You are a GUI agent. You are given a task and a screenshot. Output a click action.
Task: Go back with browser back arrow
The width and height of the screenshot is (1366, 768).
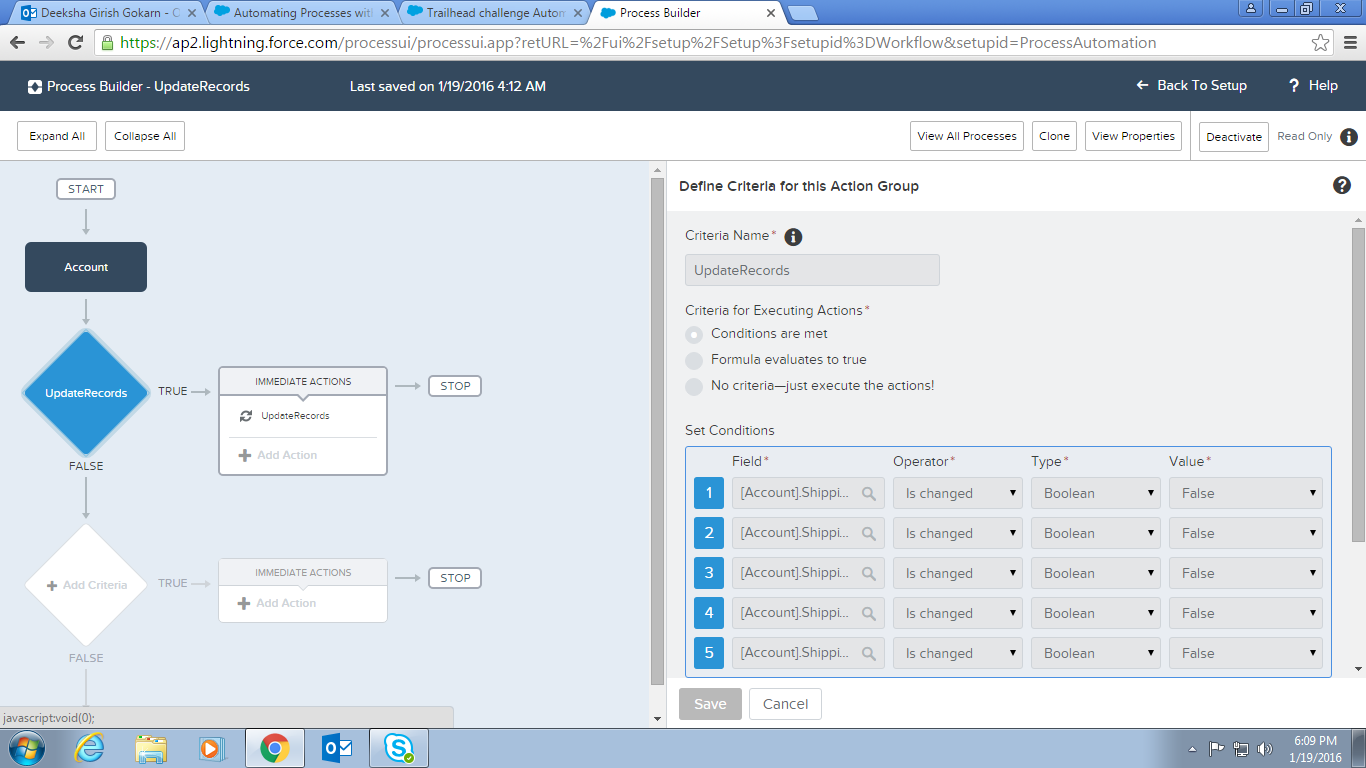(x=17, y=43)
